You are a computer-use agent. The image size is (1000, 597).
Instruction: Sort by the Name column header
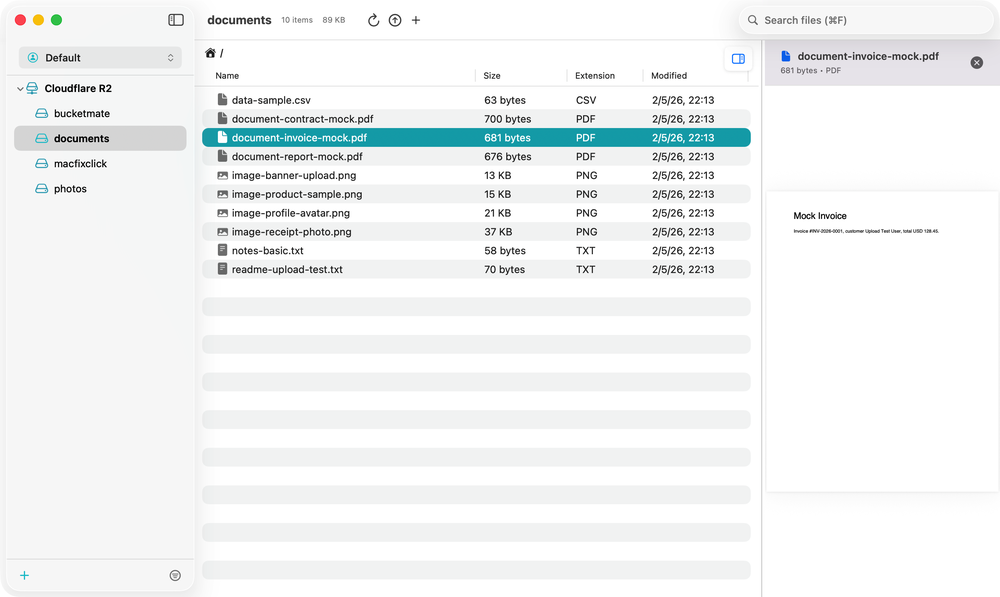pos(227,75)
